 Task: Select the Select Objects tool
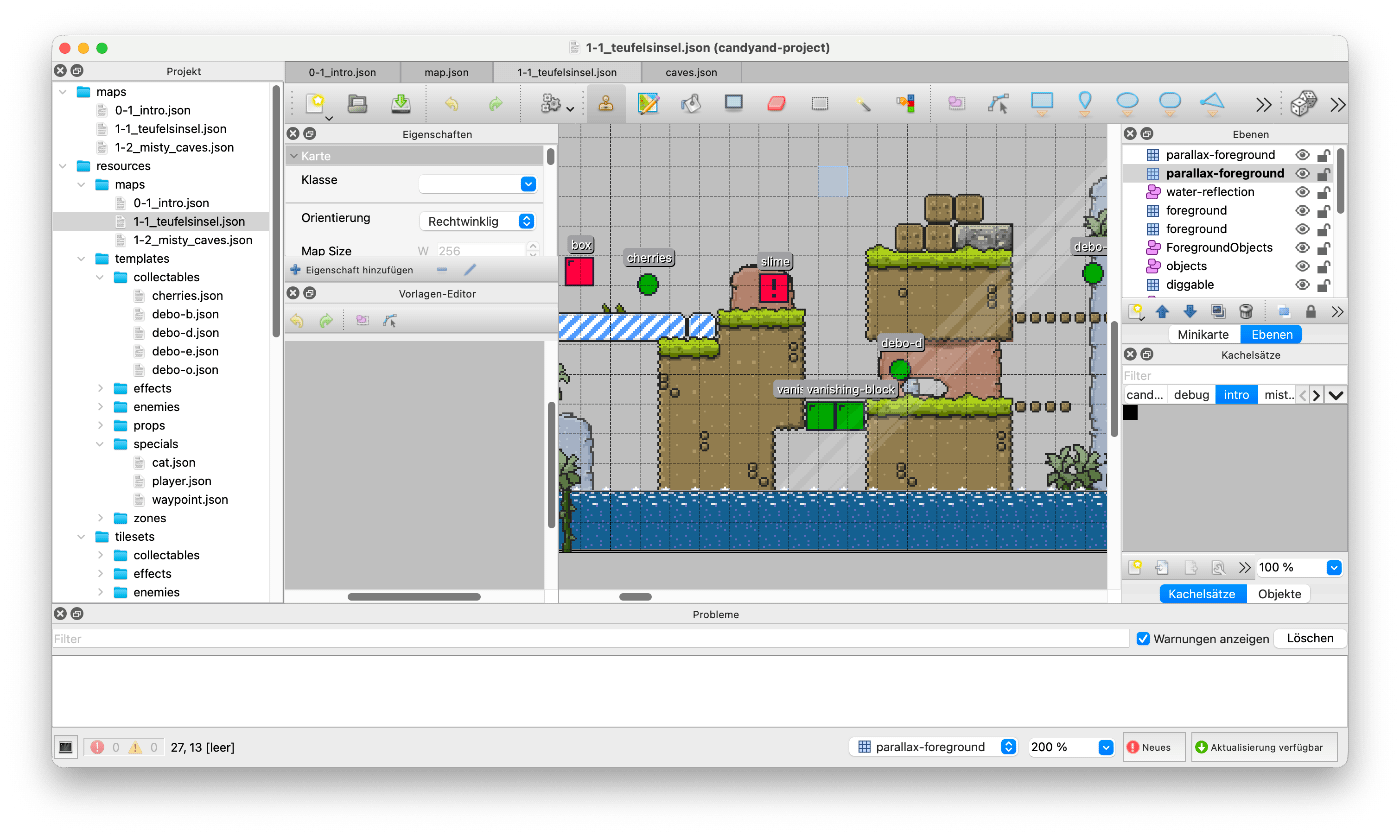pos(957,103)
